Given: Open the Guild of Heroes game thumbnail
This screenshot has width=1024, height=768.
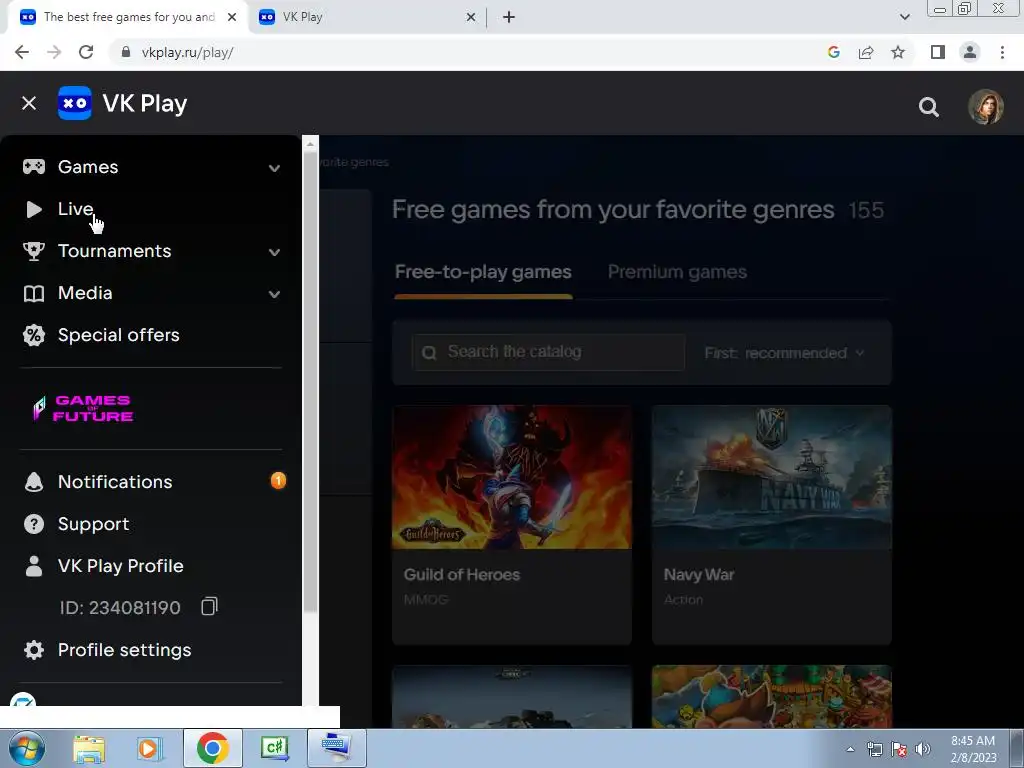Looking at the screenshot, I should click(512, 477).
